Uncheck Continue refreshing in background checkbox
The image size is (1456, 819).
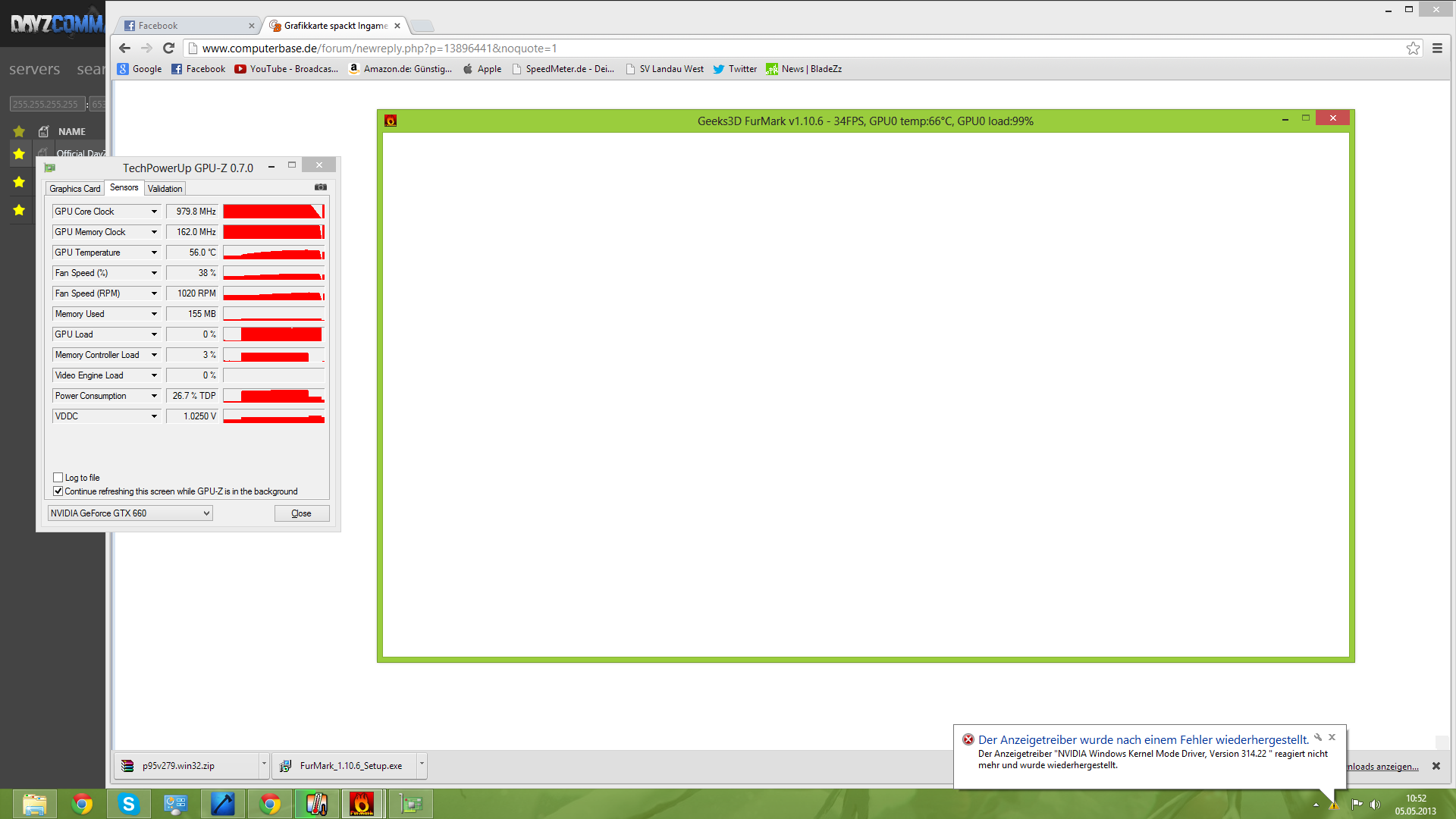[58, 491]
